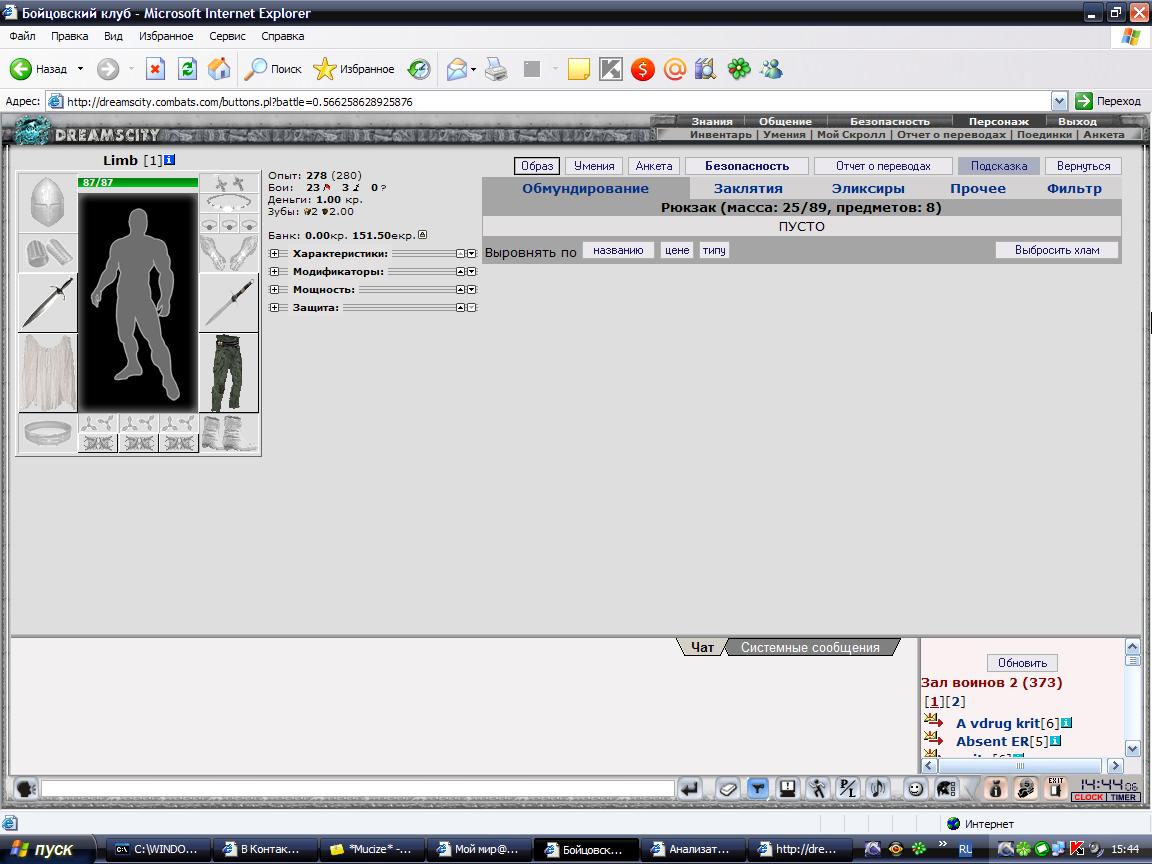Image resolution: width=1152 pixels, height=864 pixels.
Task: Switch display to CLOCK mode
Action: click(1089, 797)
